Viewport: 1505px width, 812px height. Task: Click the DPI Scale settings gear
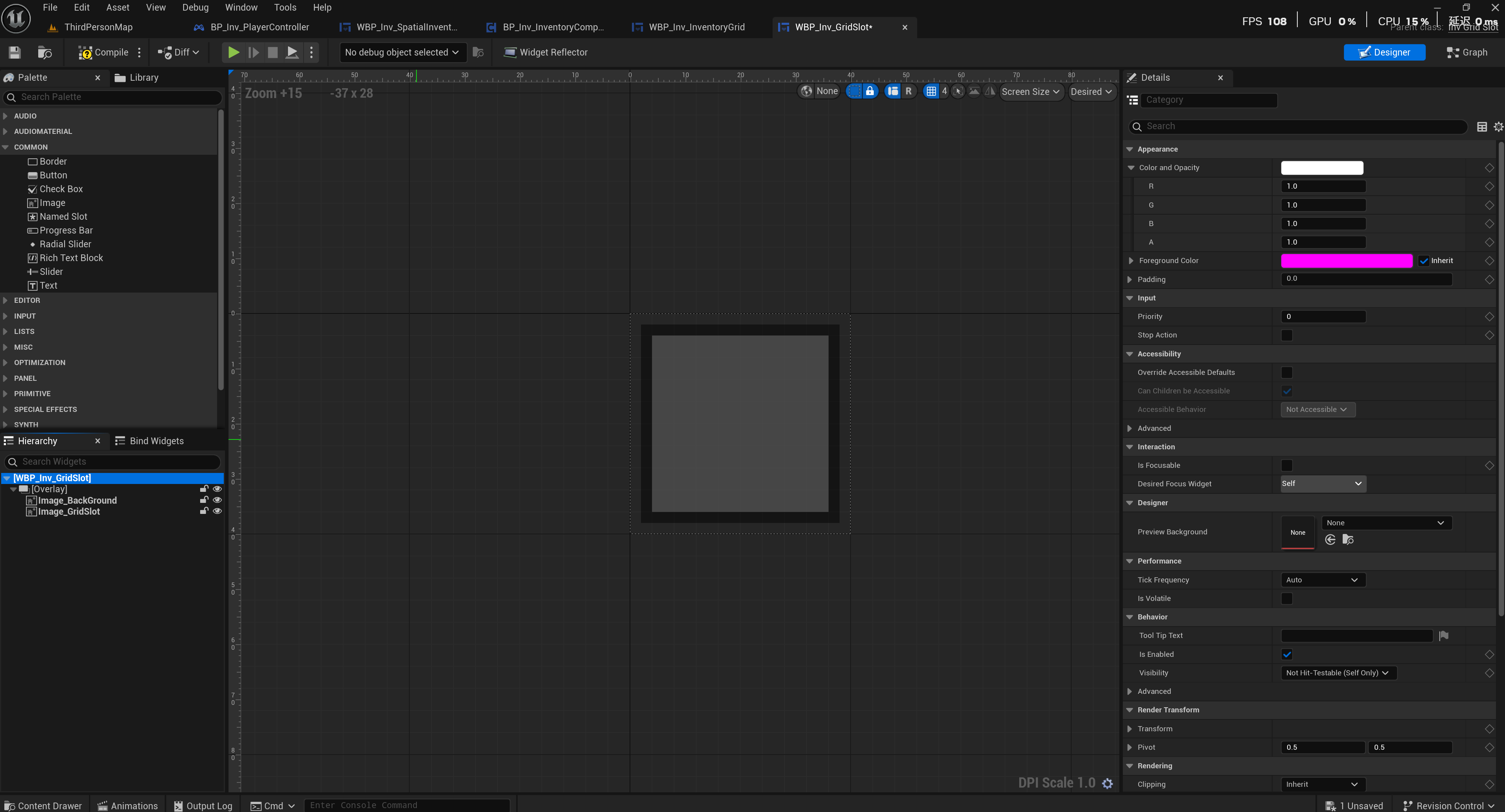1107,783
